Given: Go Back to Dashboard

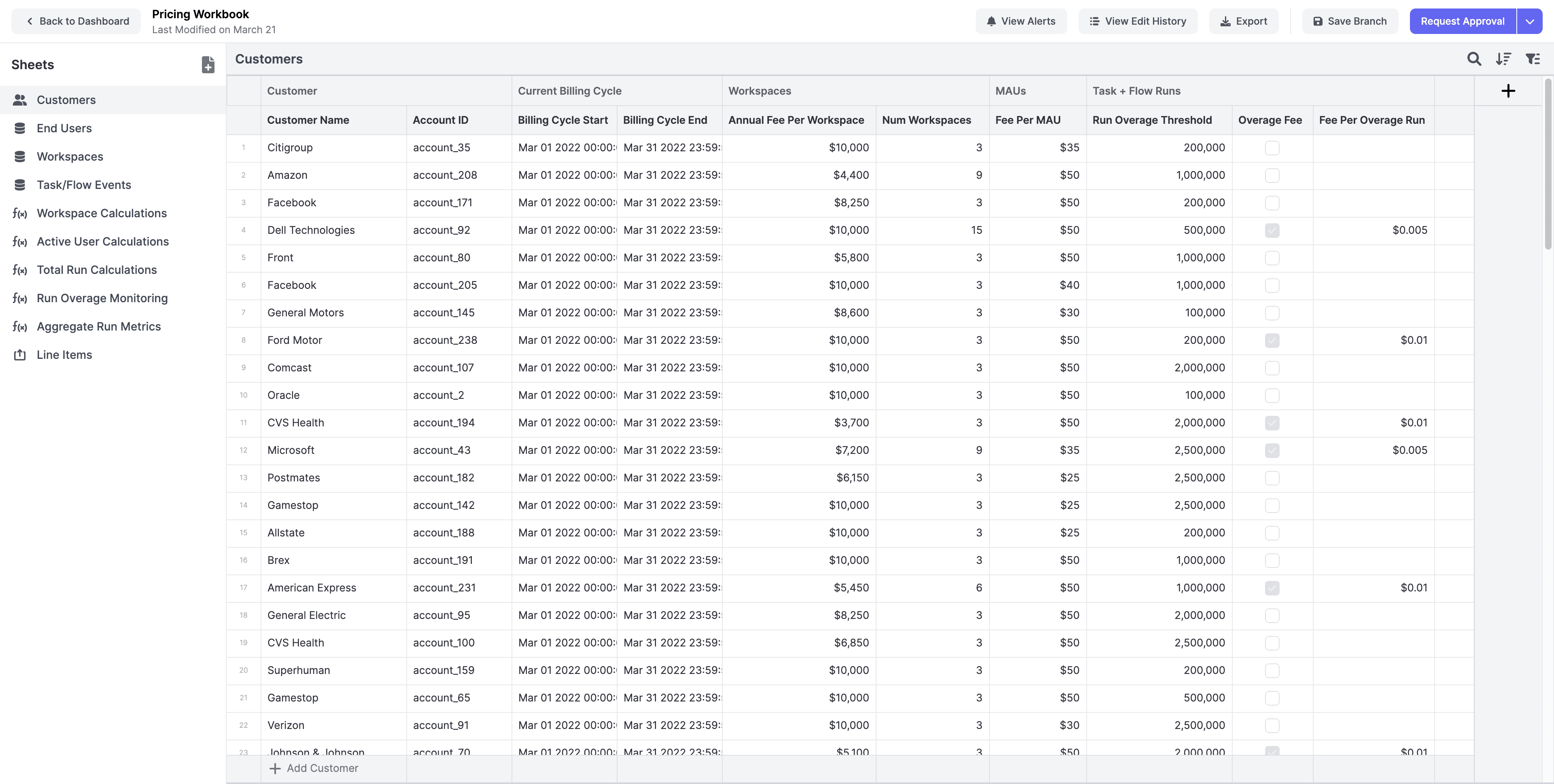Looking at the screenshot, I should tap(76, 21).
